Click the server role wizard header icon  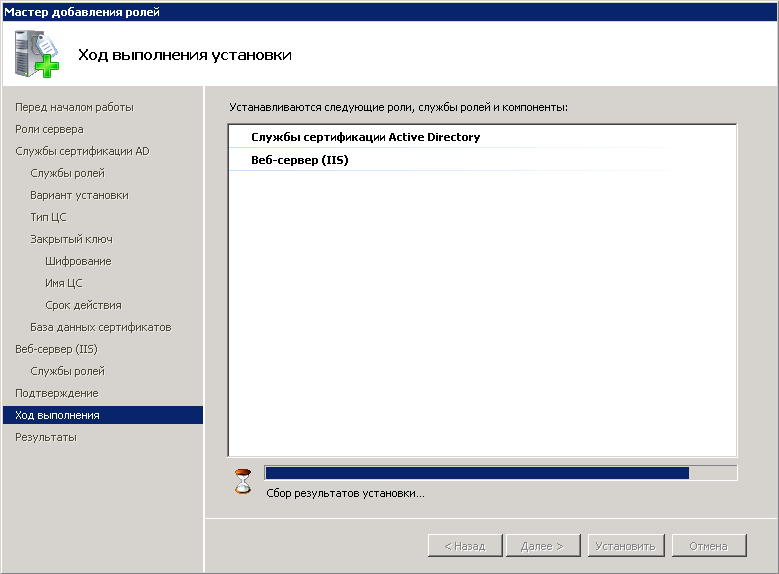[37, 54]
